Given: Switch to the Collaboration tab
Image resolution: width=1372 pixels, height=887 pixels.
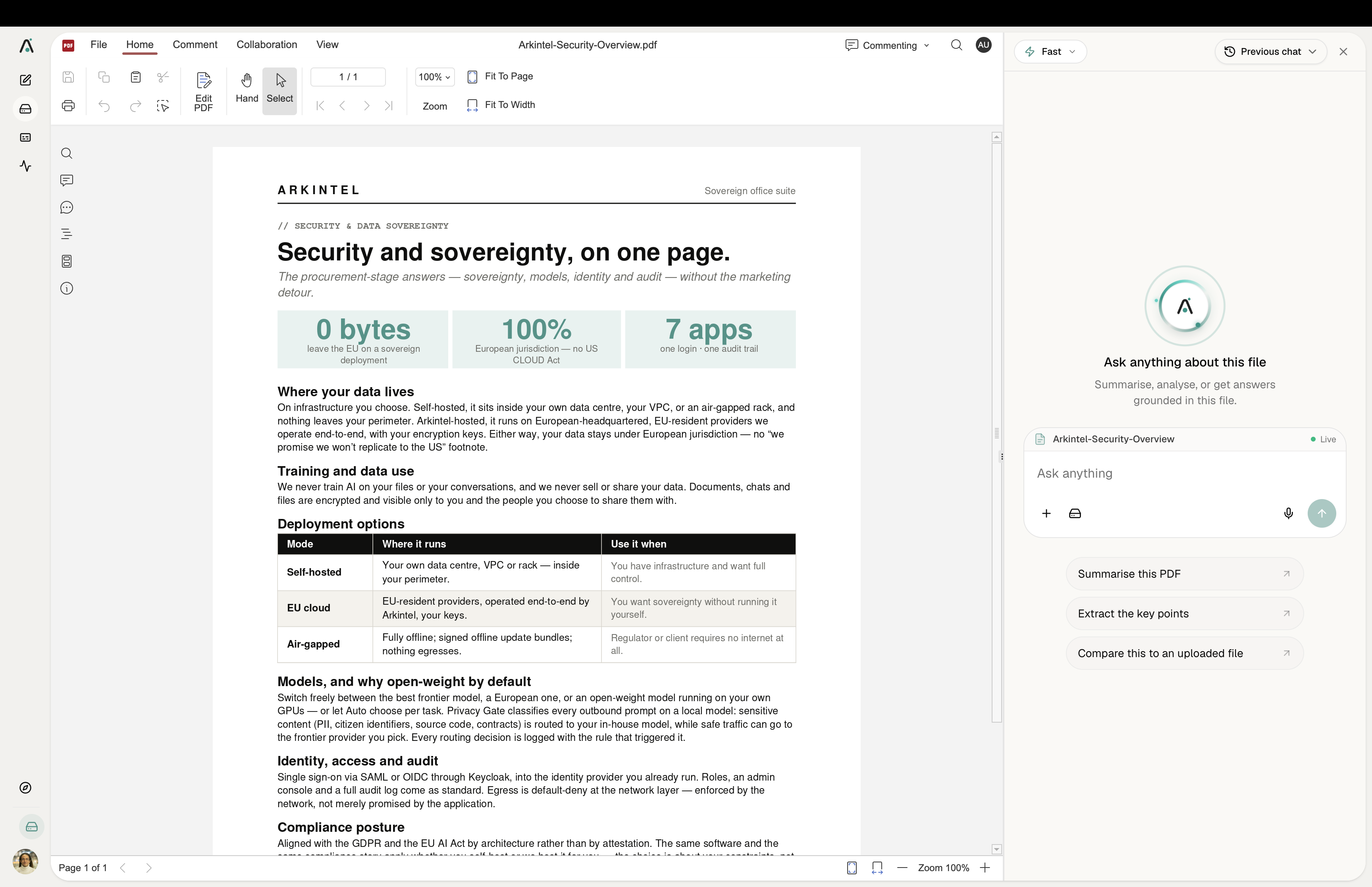Looking at the screenshot, I should tap(266, 45).
